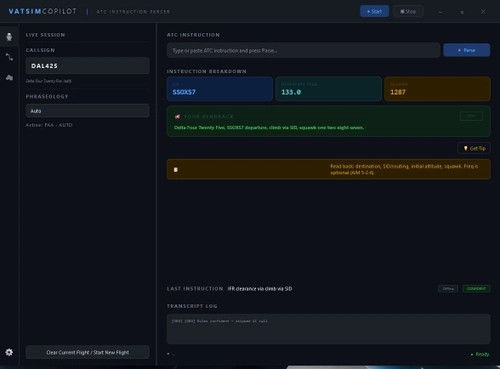
Task: Click the 'IFR clearance via climb via SID' text
Action: 260,289
